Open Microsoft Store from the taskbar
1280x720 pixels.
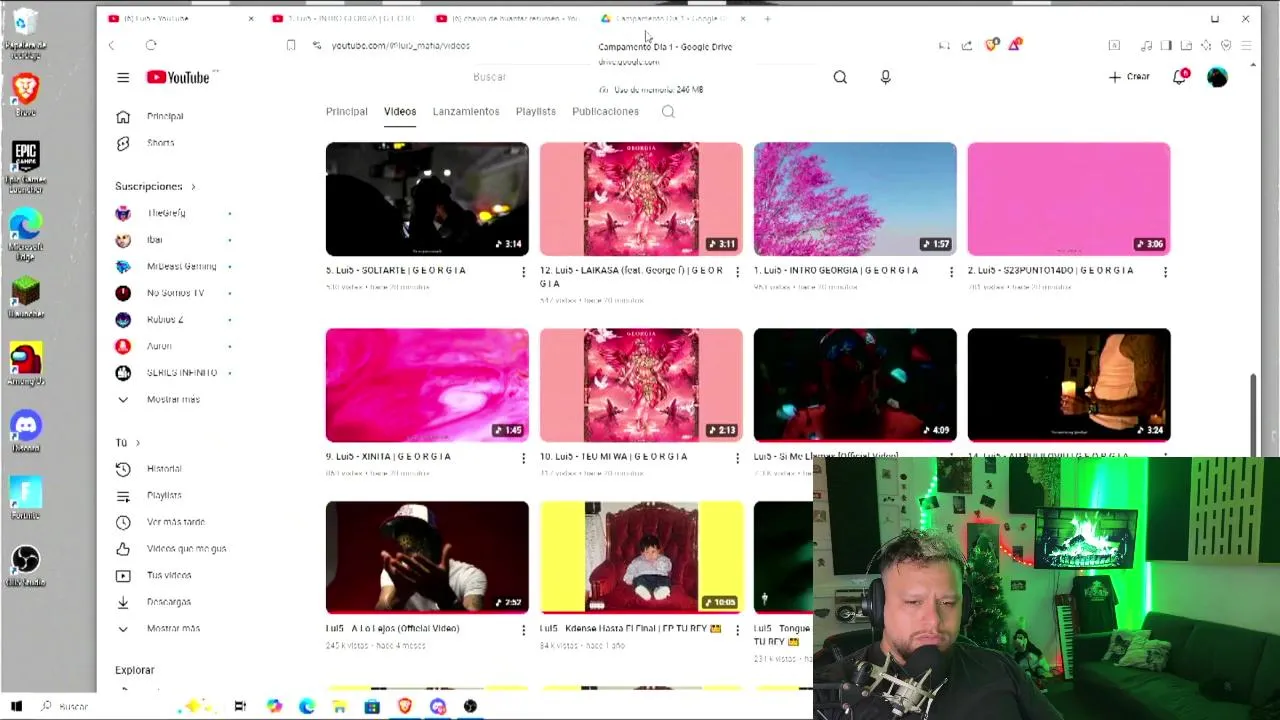click(x=372, y=706)
